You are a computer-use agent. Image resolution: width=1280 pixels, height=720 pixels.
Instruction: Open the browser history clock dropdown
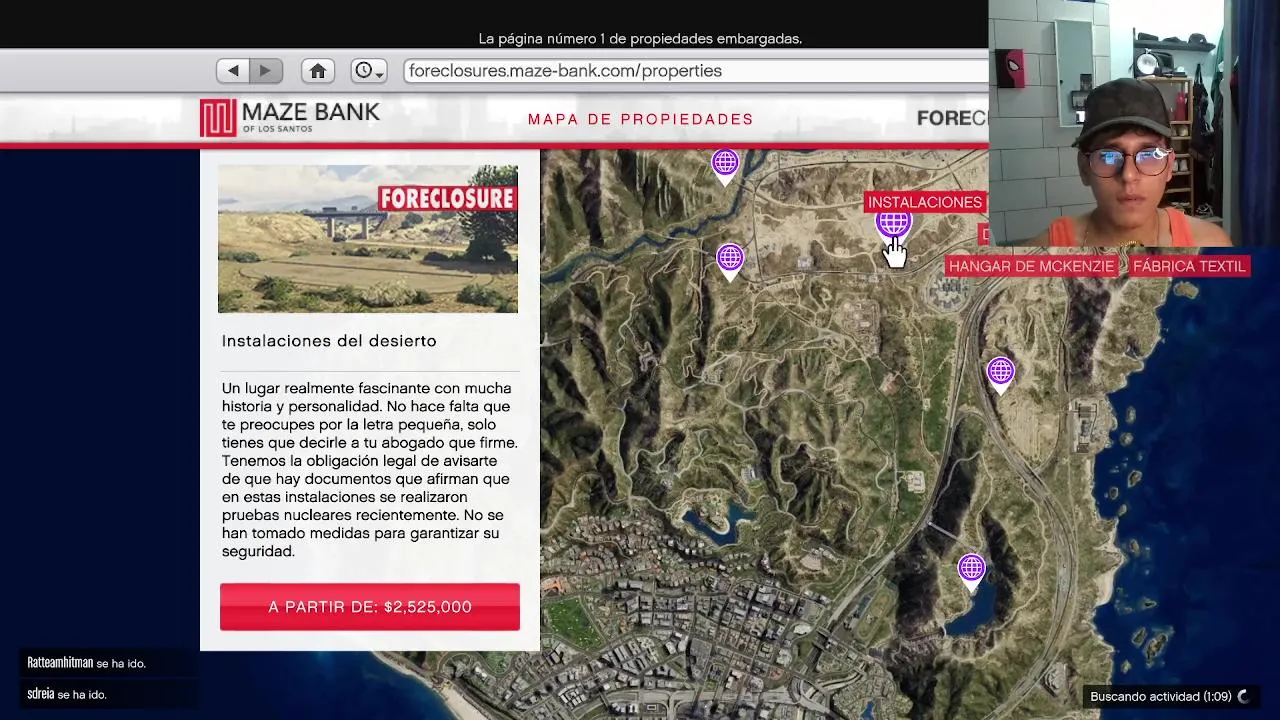[369, 71]
